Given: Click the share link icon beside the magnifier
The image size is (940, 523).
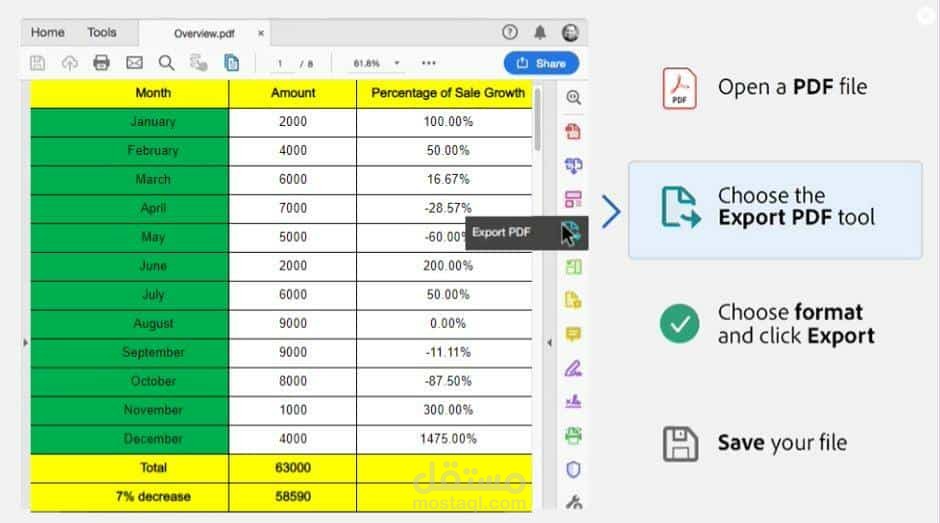Looking at the screenshot, I should [x=198, y=63].
